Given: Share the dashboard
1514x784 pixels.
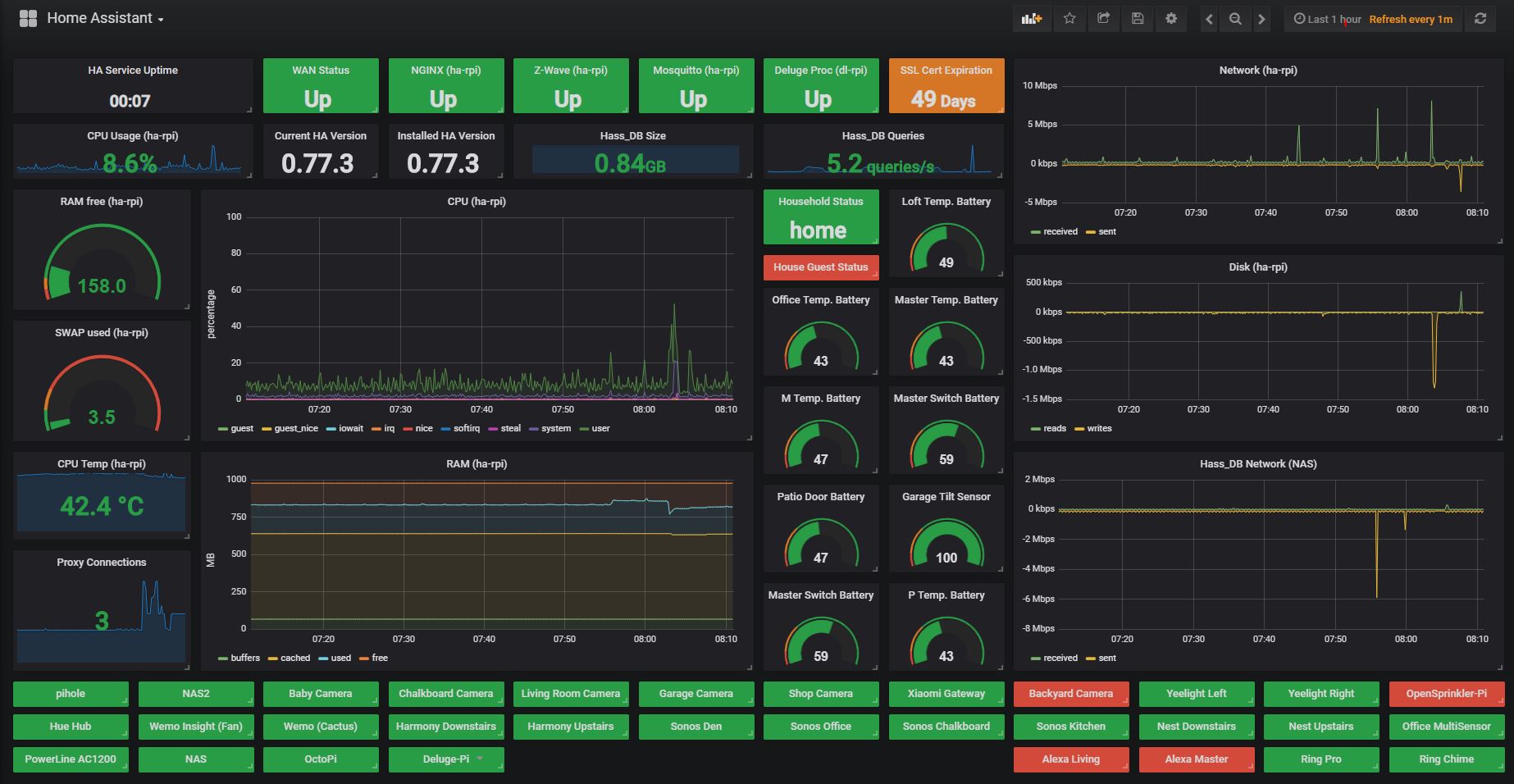Looking at the screenshot, I should tap(1103, 19).
